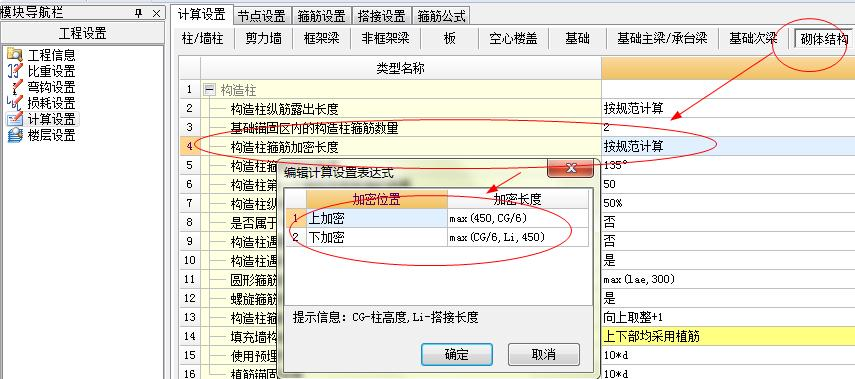Click the 加密长度 column header
Screen dimensions: 855x379
tap(518, 200)
